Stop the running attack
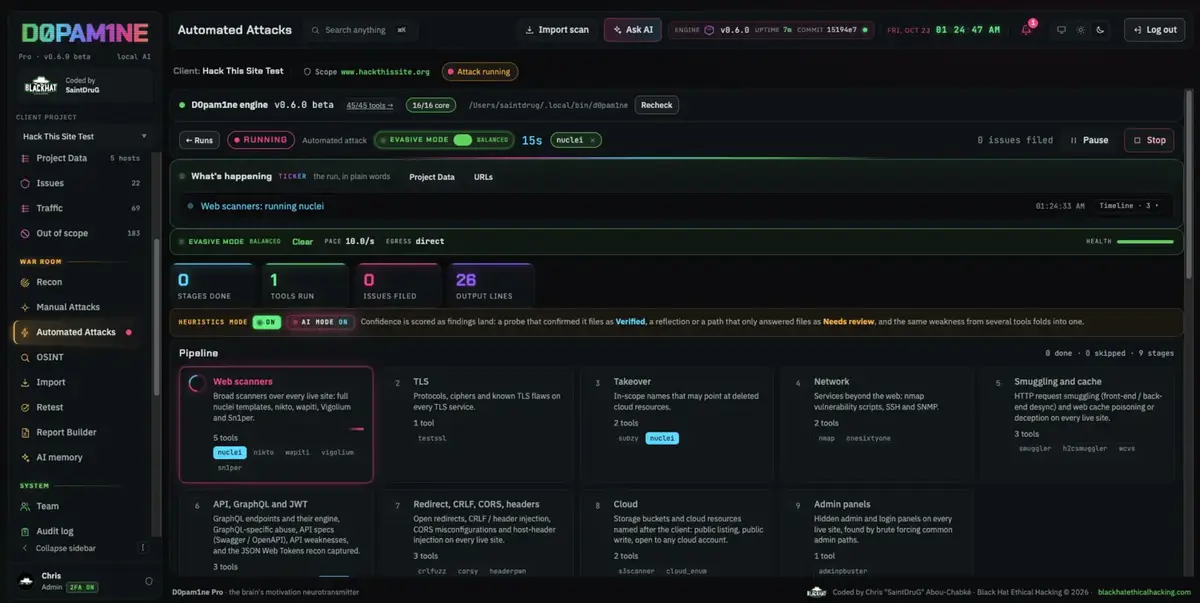1200x603 pixels. [x=1149, y=140]
